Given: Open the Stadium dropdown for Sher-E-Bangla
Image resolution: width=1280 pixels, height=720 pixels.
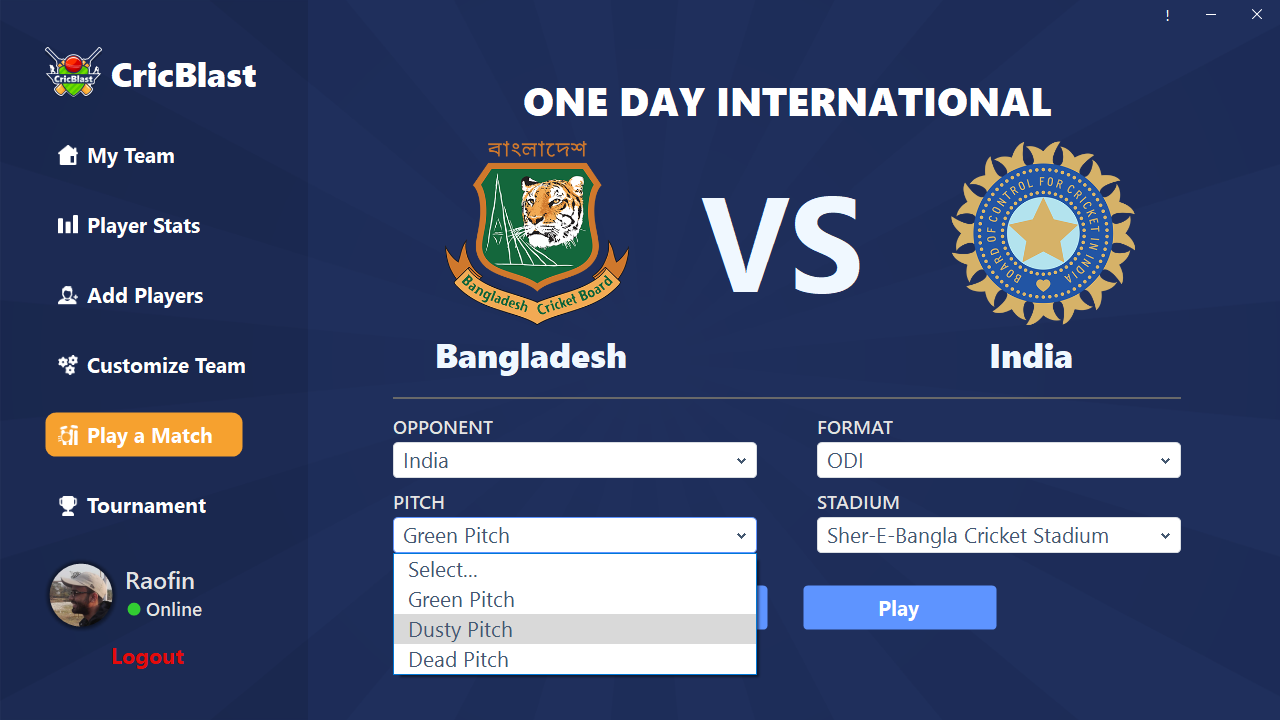Looking at the screenshot, I should point(999,535).
